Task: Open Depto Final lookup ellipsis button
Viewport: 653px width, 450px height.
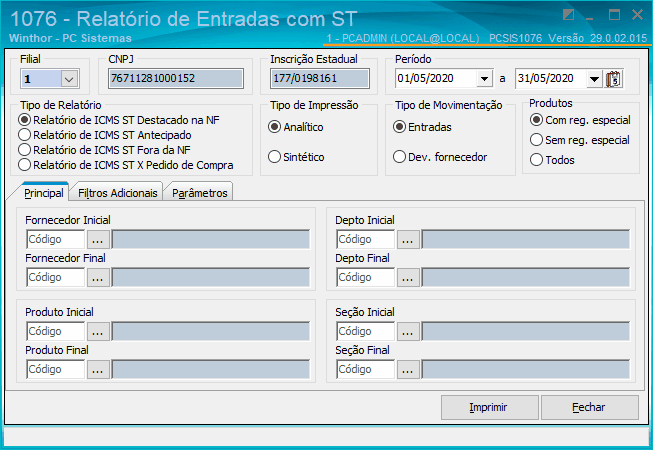Action: [408, 278]
